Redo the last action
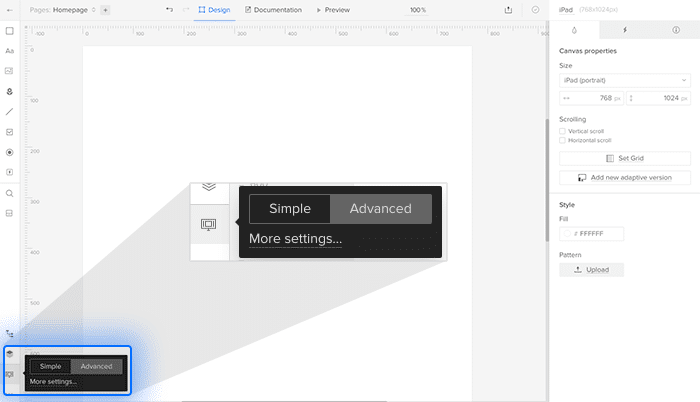700x402 pixels. tap(186, 9)
